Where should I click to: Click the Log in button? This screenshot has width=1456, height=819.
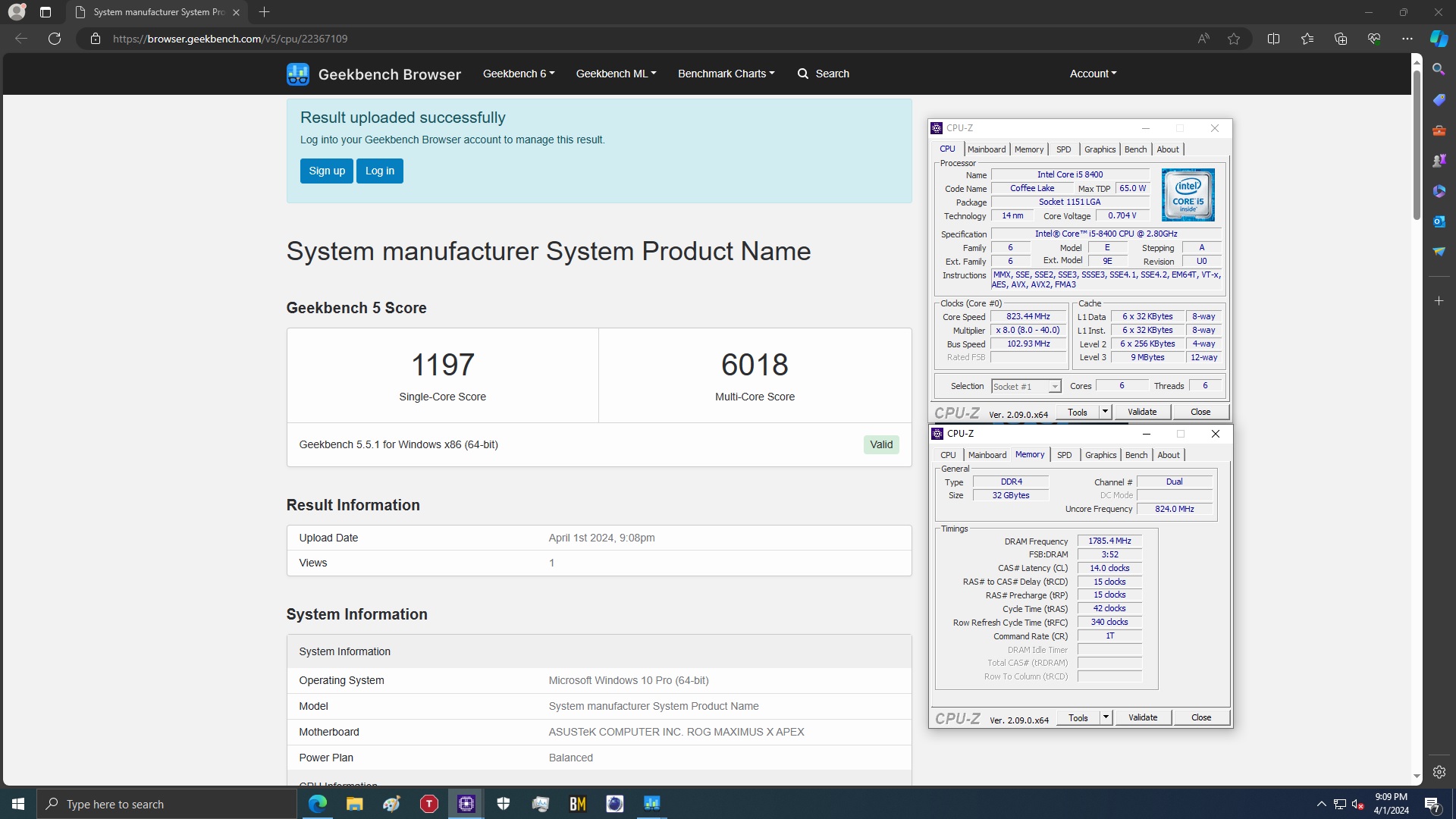(380, 171)
